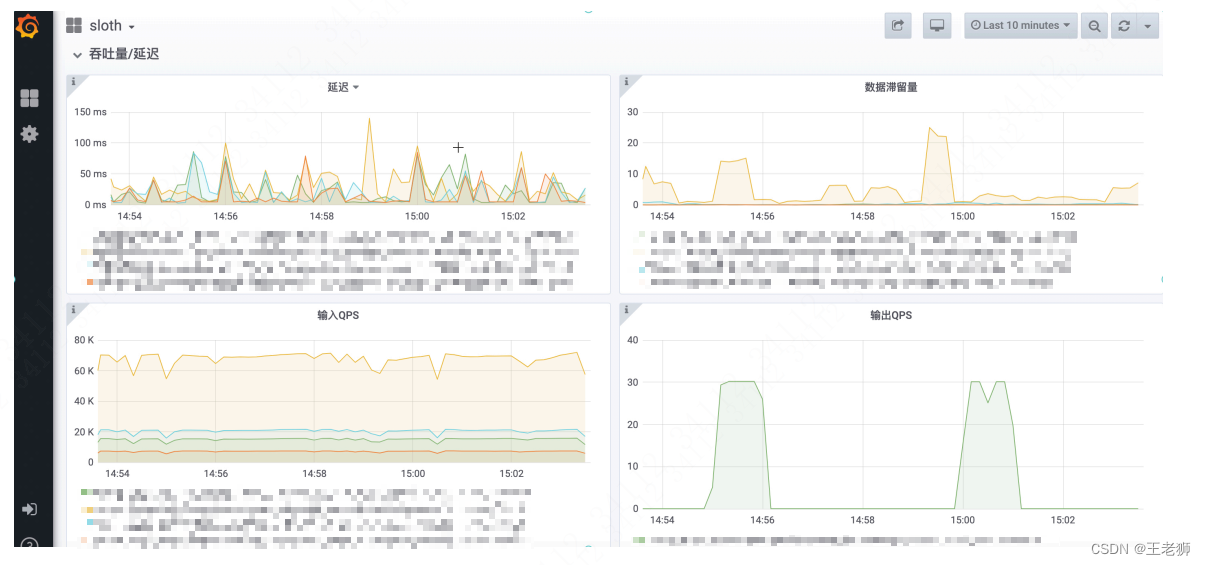The width and height of the screenshot is (1206, 565).
Task: Share the dashboard via share icon
Action: [x=898, y=26]
